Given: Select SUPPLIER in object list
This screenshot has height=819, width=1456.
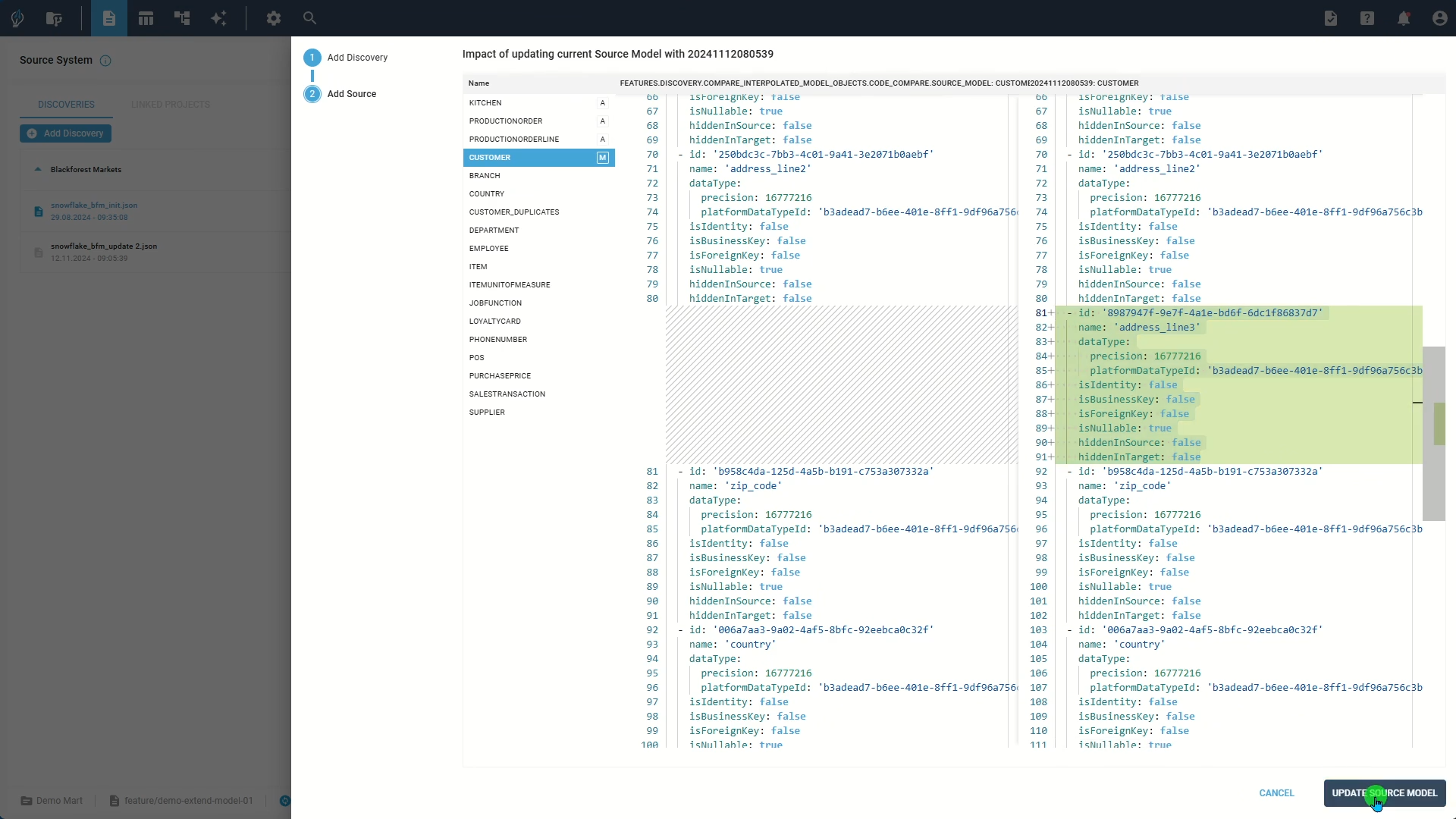Looking at the screenshot, I should (539, 413).
